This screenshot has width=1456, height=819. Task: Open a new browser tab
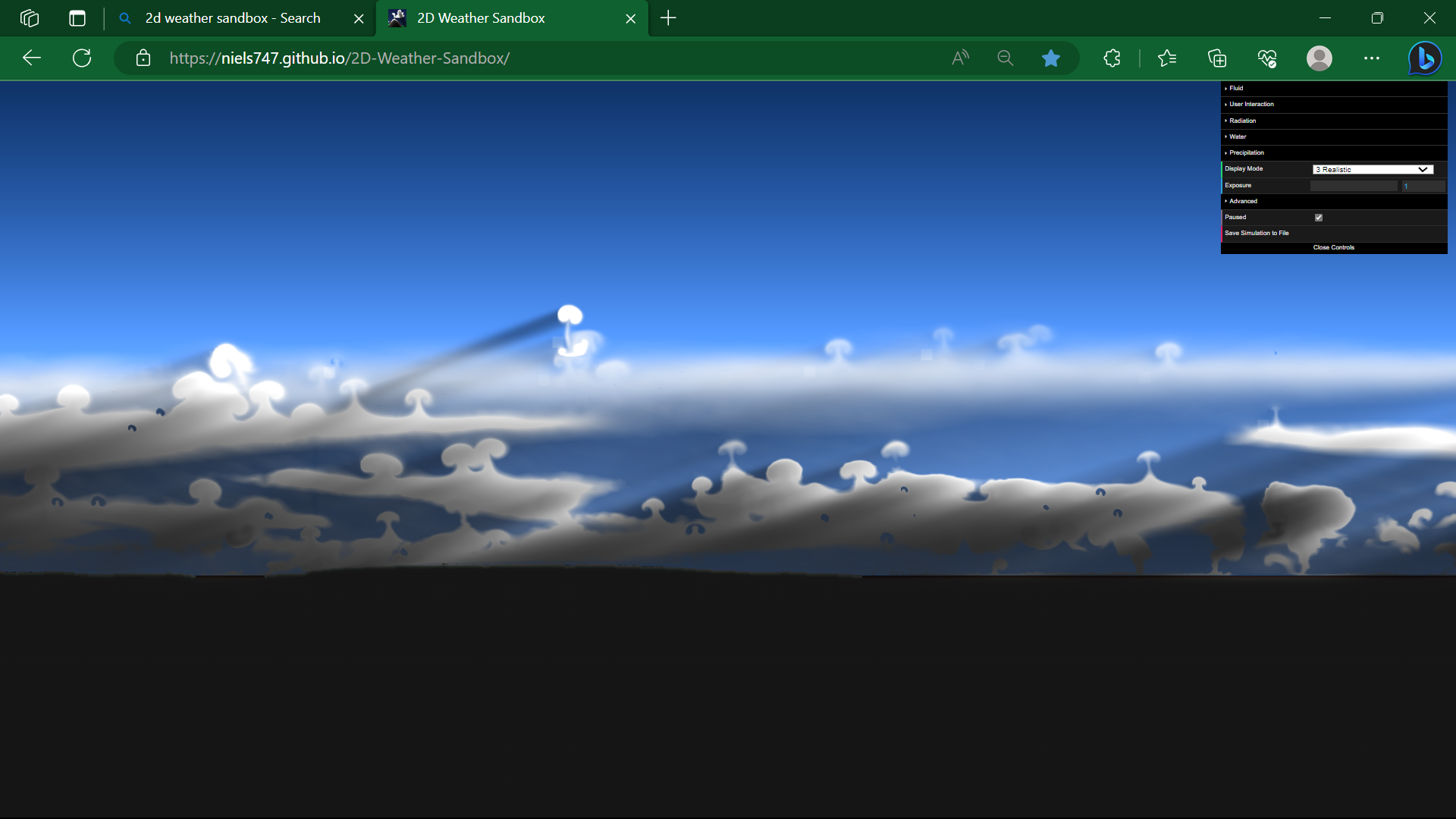(668, 18)
